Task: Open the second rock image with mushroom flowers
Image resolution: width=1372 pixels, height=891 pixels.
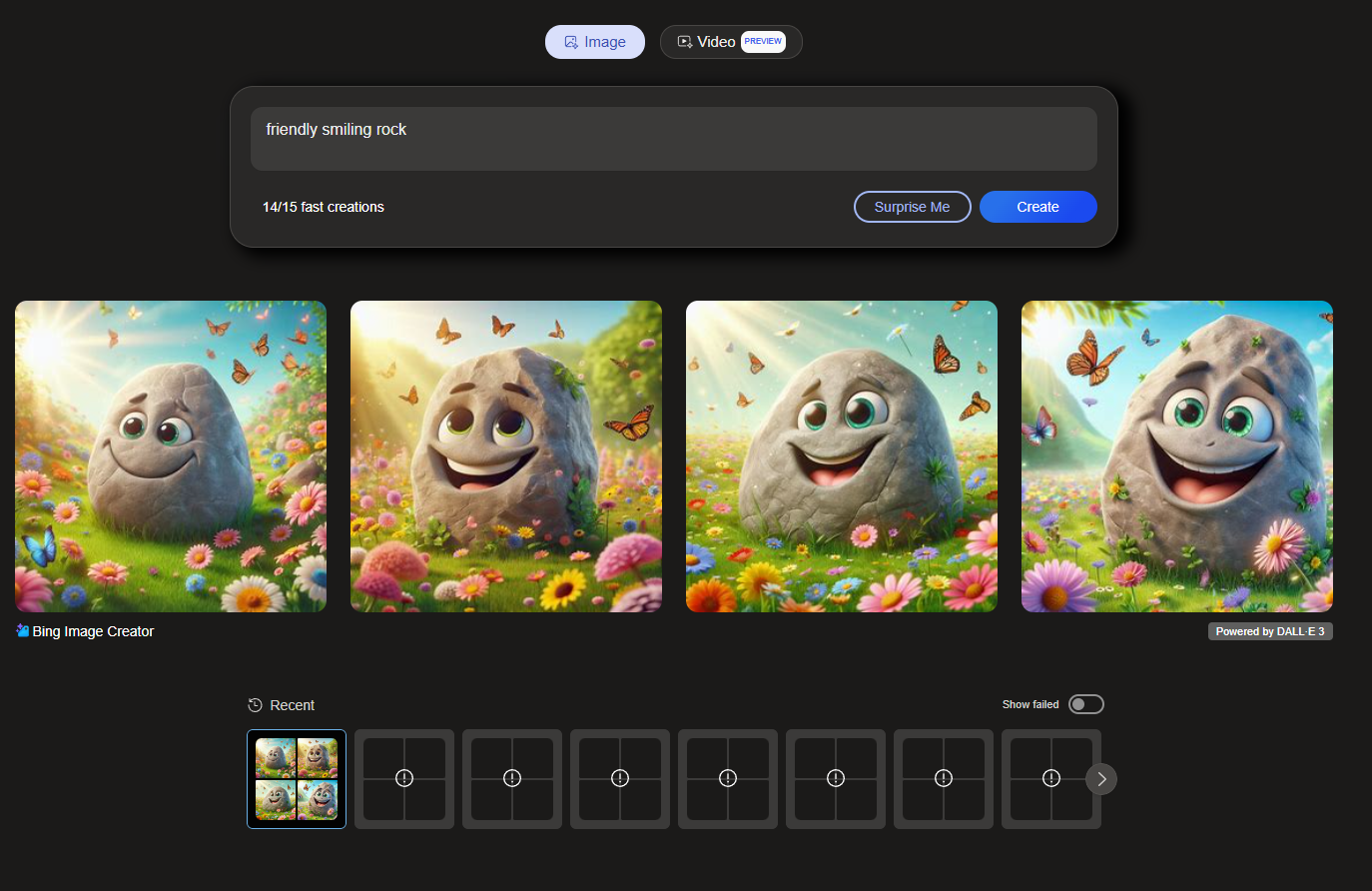Action: [x=506, y=456]
